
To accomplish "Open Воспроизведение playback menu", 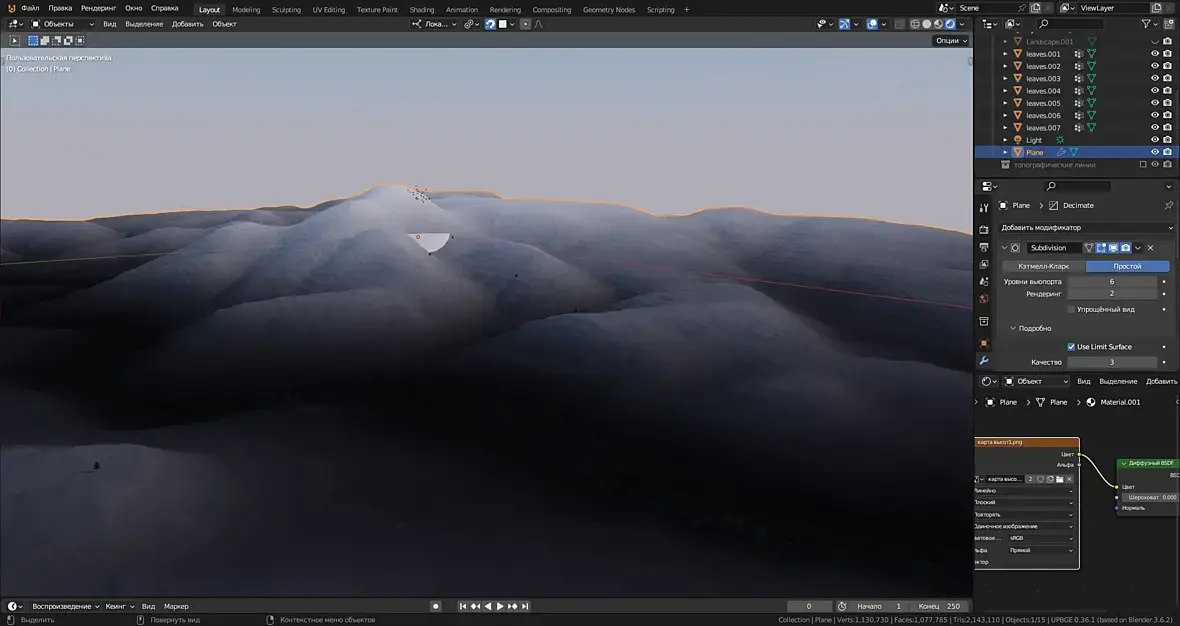I will [66, 606].
